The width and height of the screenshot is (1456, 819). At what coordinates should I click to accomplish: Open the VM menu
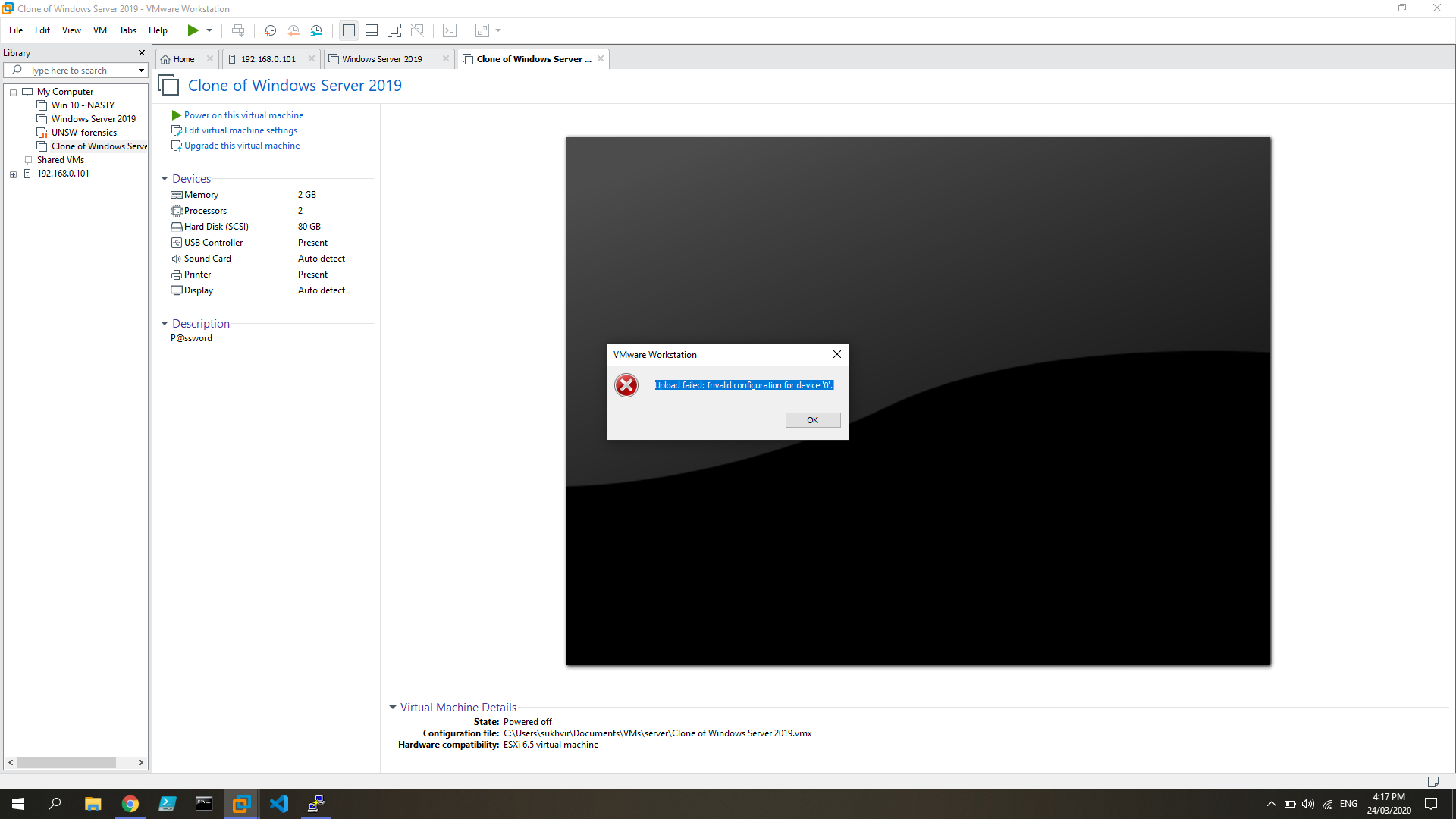point(100,30)
